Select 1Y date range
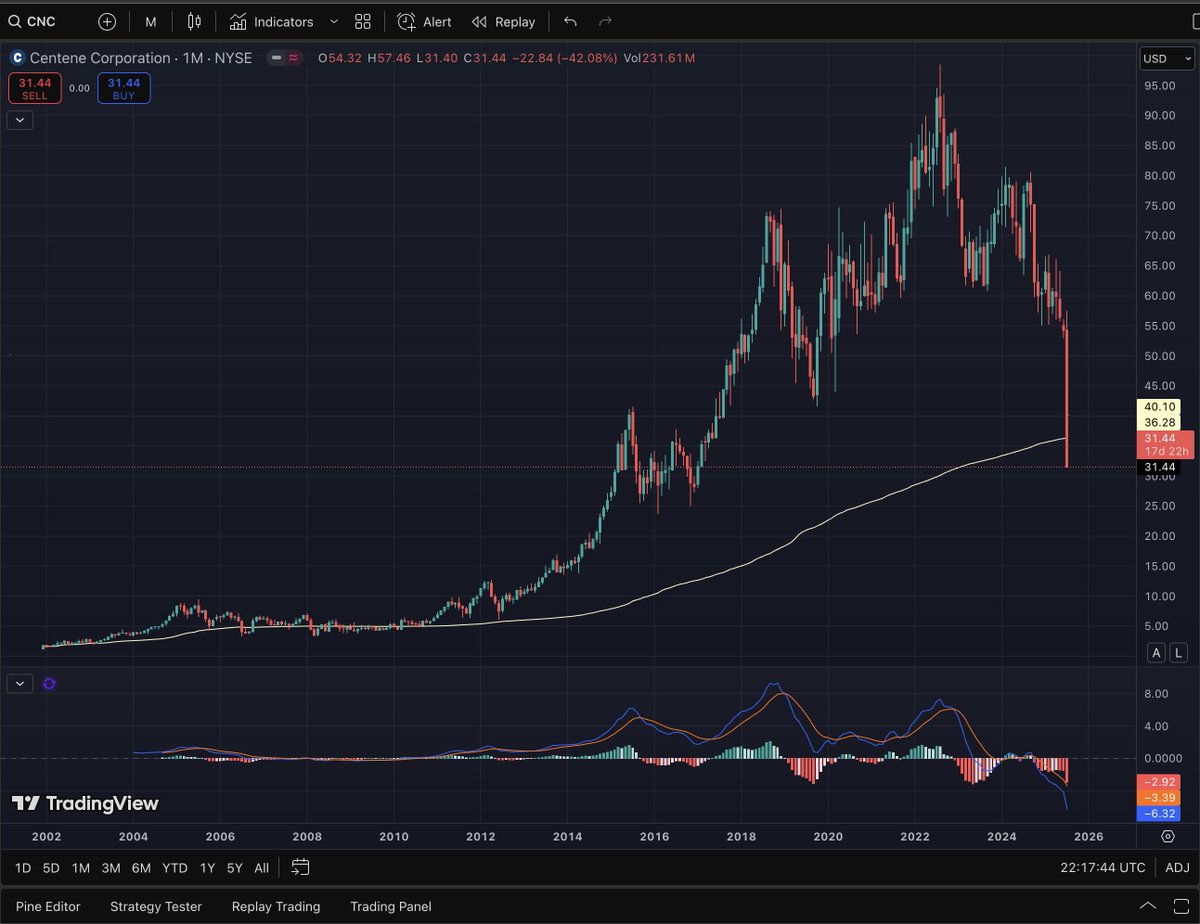Viewport: 1200px width, 924px height. coord(207,868)
